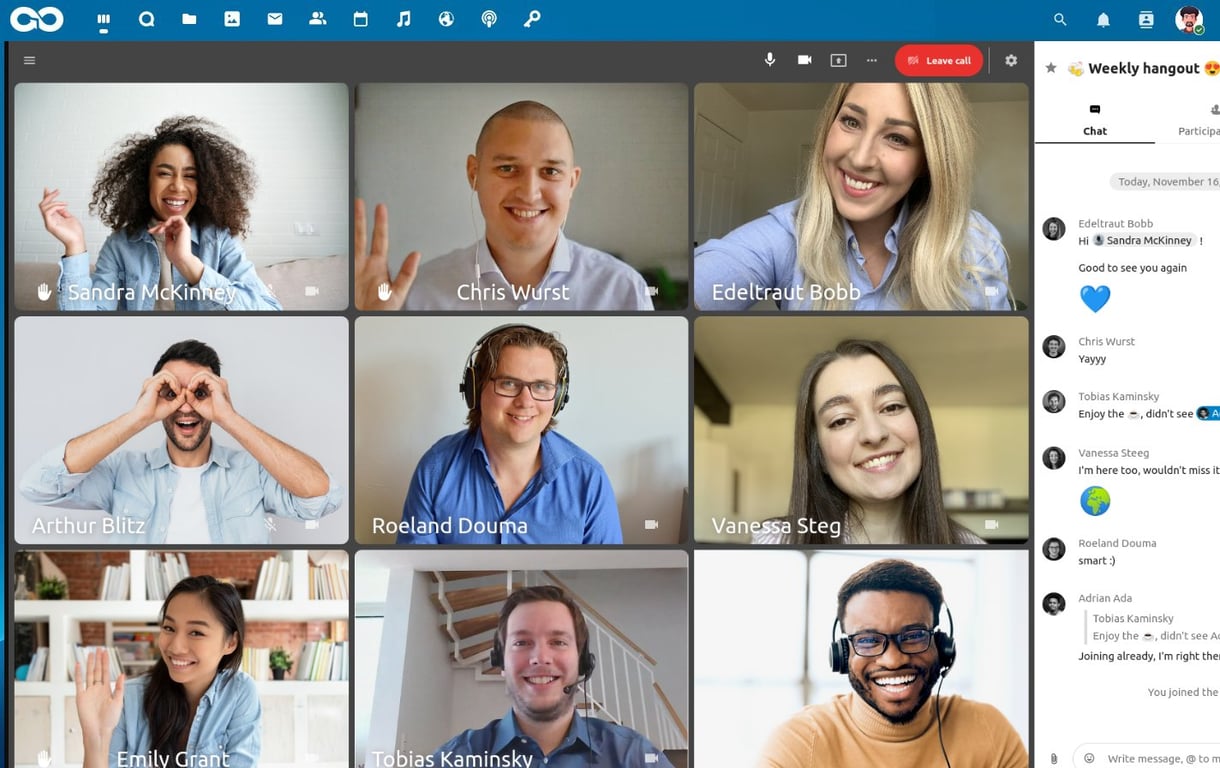Screen dimensions: 1220x768
Task: Click the video icon on Roeland Douma's tile
Action: 652,524
